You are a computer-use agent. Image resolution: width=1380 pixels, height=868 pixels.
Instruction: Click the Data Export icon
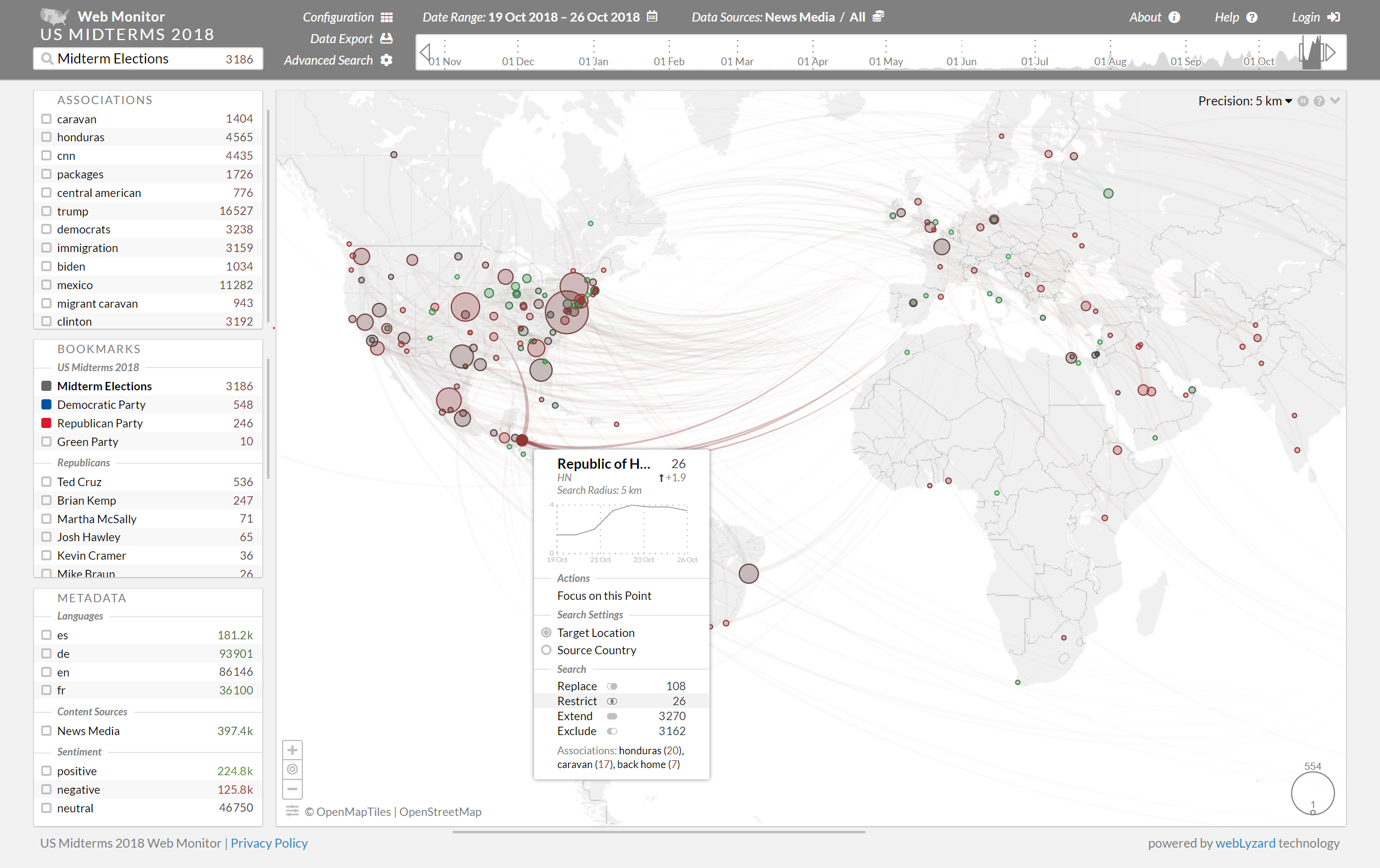coord(387,39)
